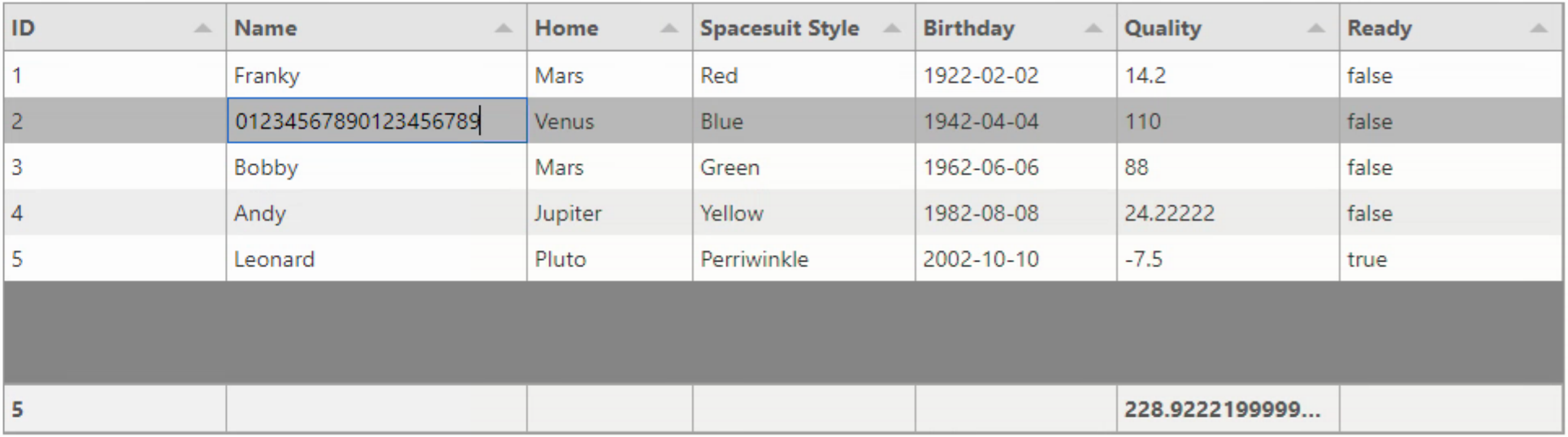Select the Jupiter home cell
Image resolution: width=1568 pixels, height=437 pixels.
609,214
